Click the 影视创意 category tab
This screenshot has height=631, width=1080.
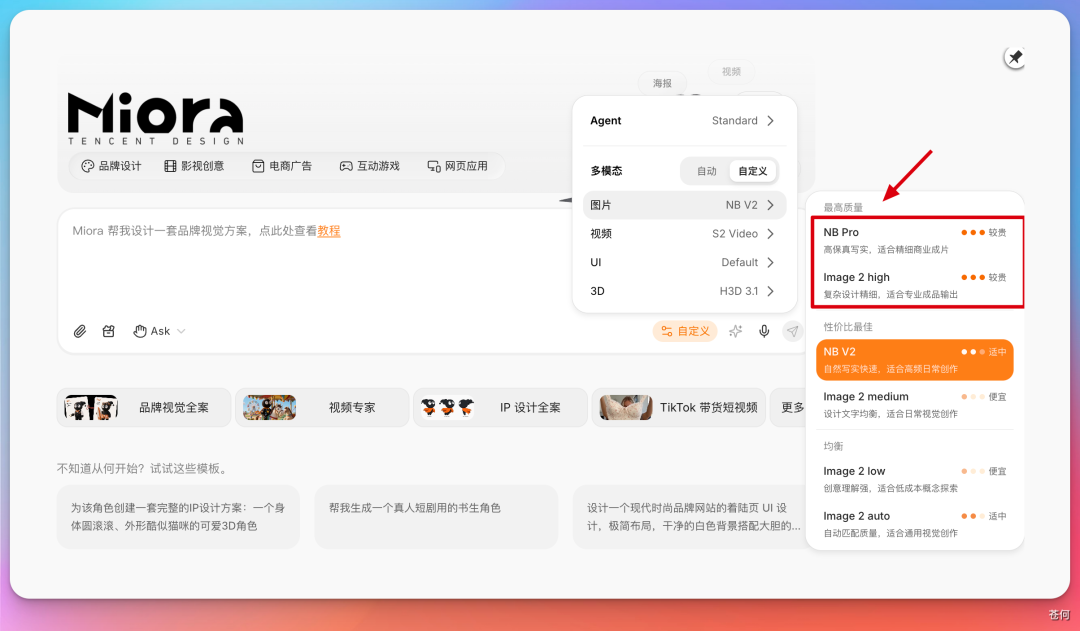[x=194, y=166]
